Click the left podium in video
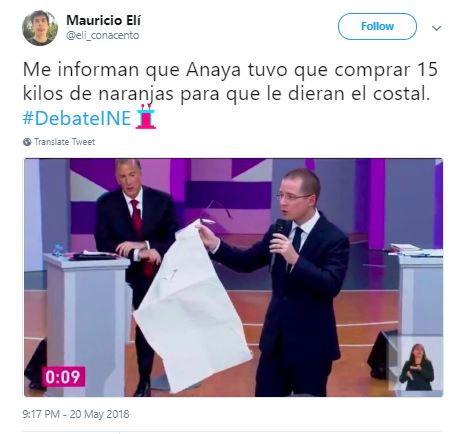 click(86, 325)
